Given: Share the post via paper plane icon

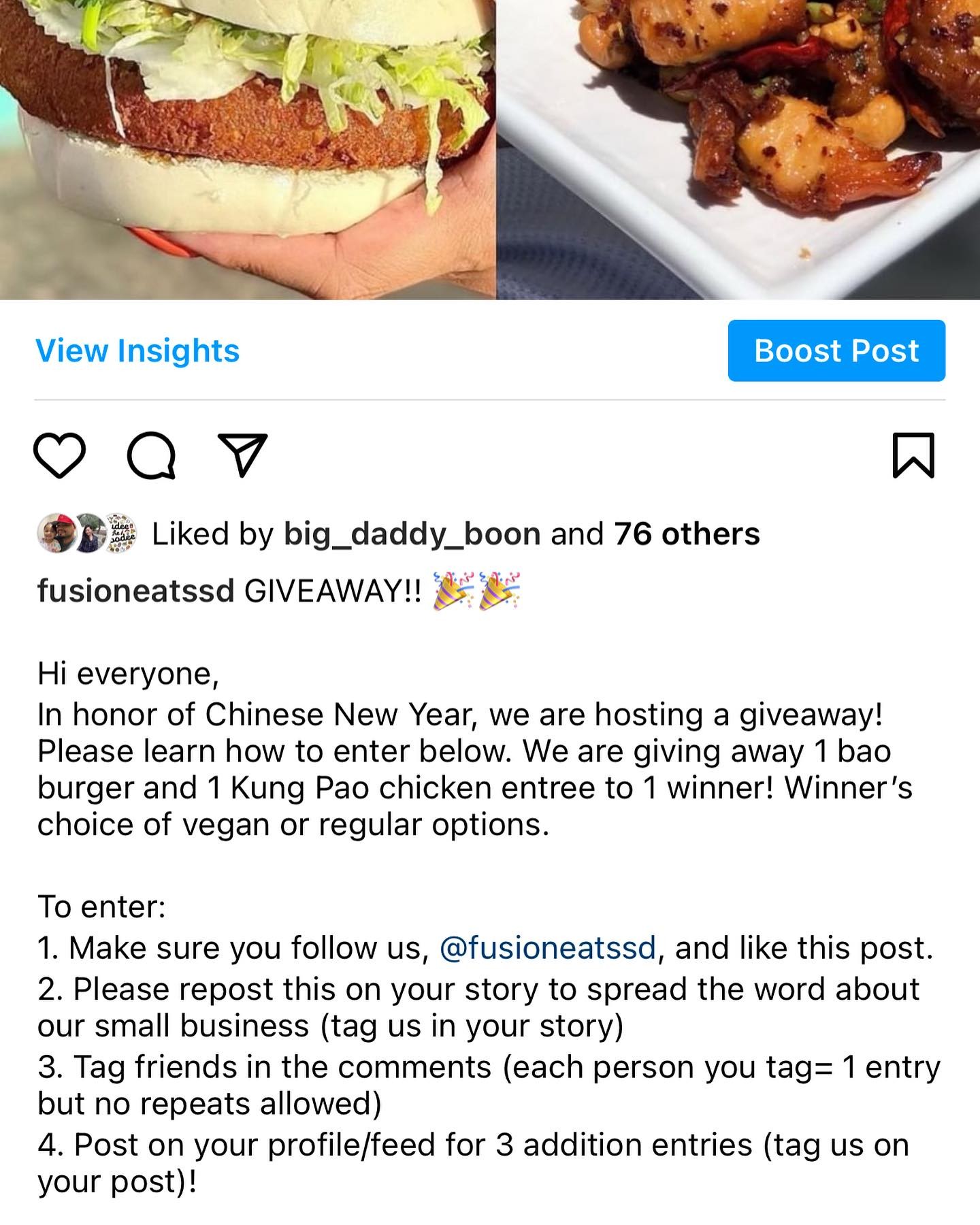Looking at the screenshot, I should (242, 455).
